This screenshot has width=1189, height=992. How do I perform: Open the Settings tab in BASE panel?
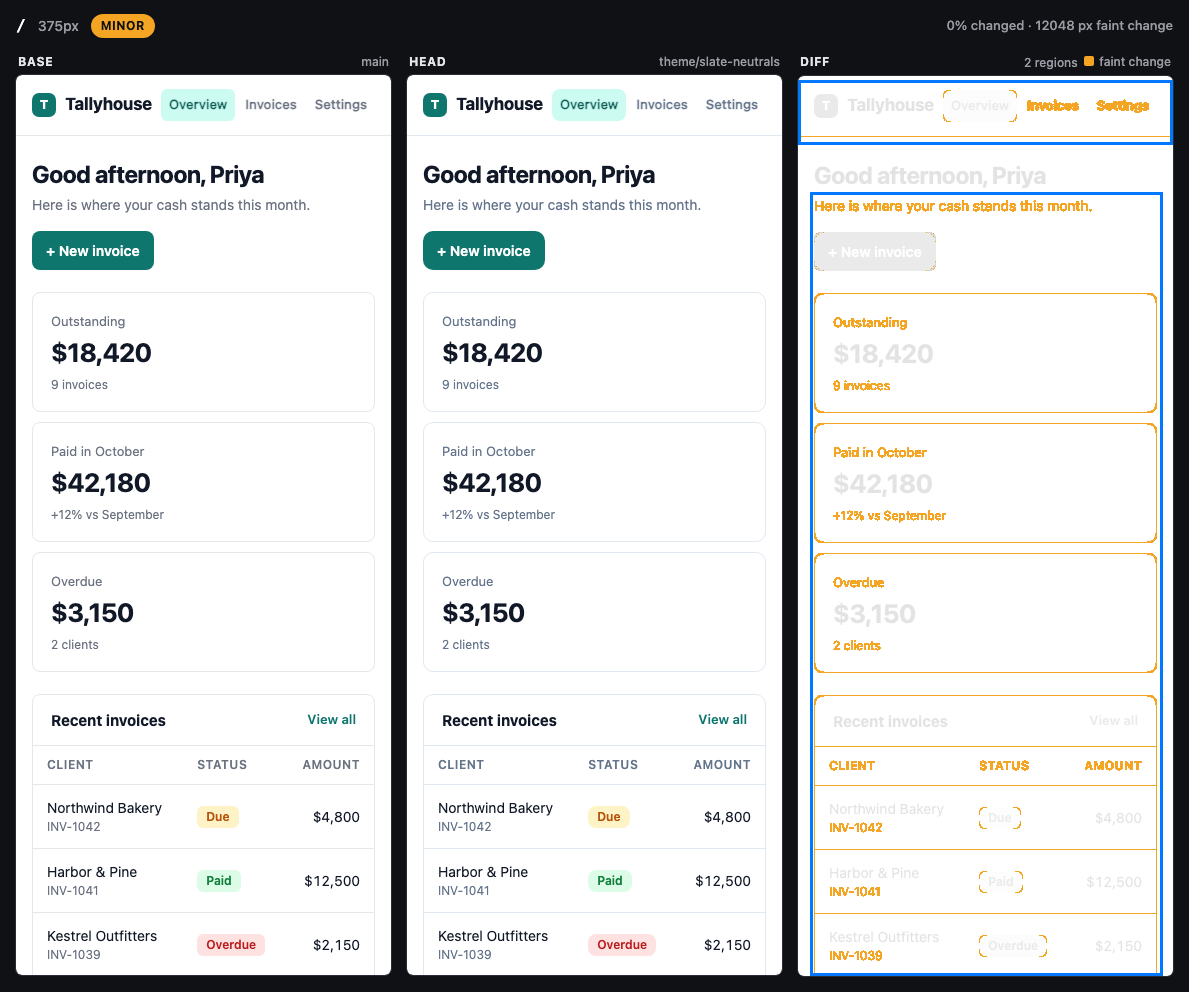pyautogui.click(x=340, y=105)
